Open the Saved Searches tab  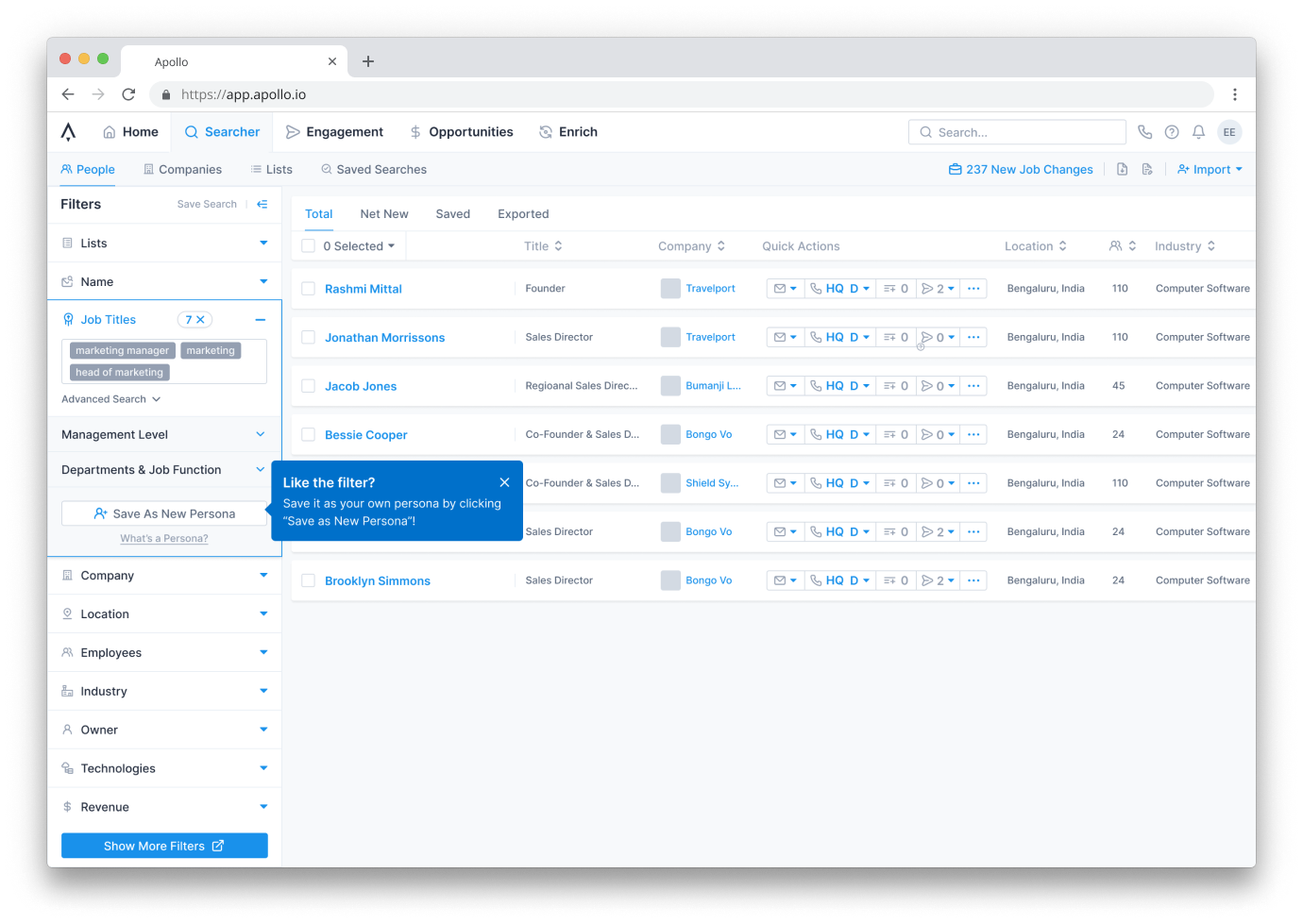pos(374,170)
